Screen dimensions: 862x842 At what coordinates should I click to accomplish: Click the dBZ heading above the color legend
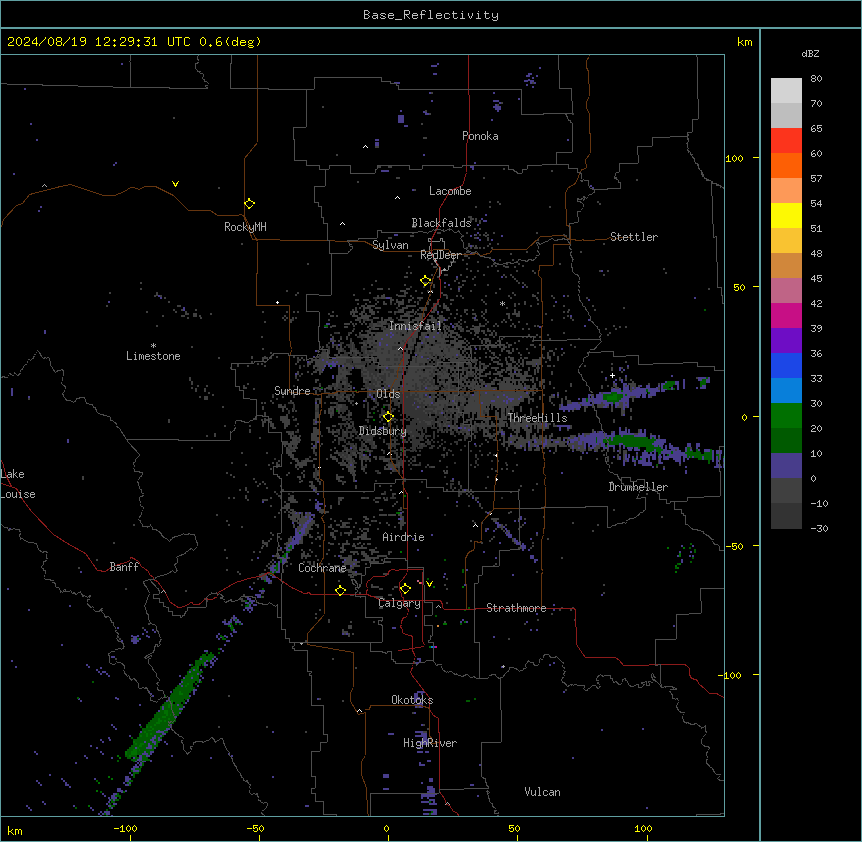pyautogui.click(x=810, y=53)
